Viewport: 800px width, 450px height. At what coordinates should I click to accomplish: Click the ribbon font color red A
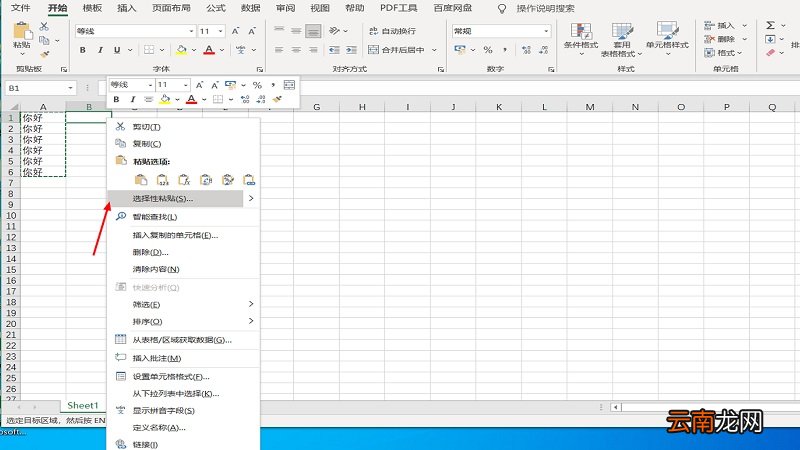tap(209, 49)
